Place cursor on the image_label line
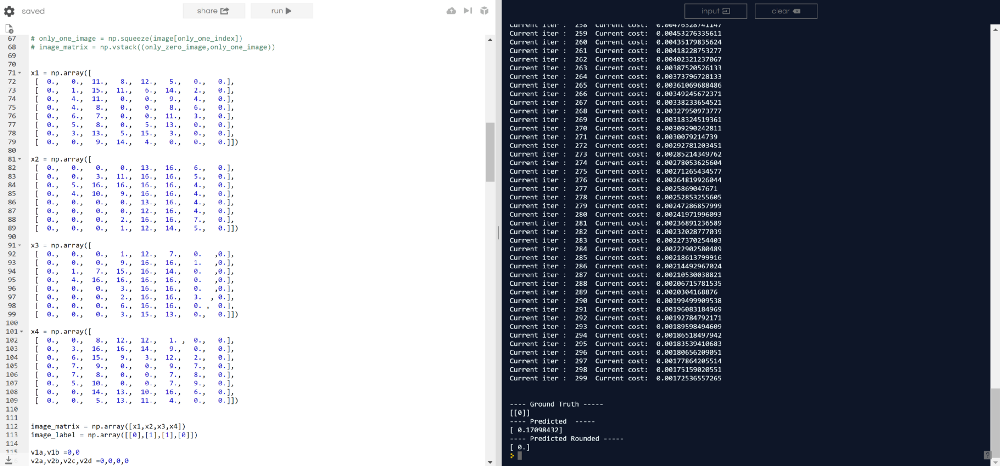Image resolution: width=1000 pixels, height=466 pixels. [x=115, y=435]
